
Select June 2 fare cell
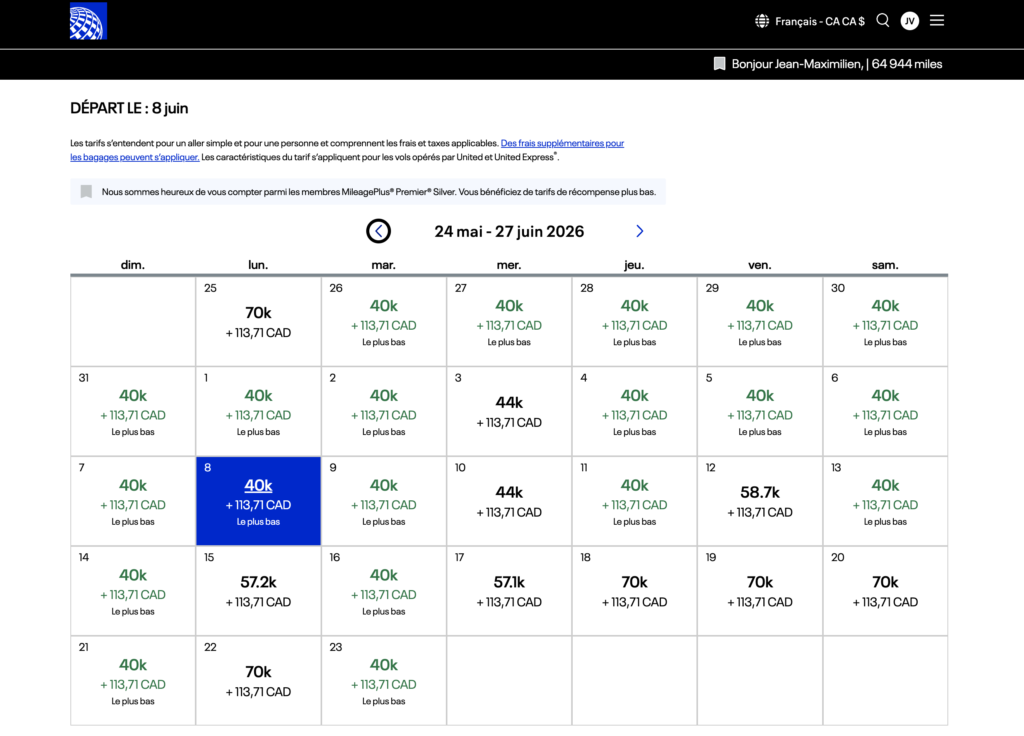pos(383,411)
